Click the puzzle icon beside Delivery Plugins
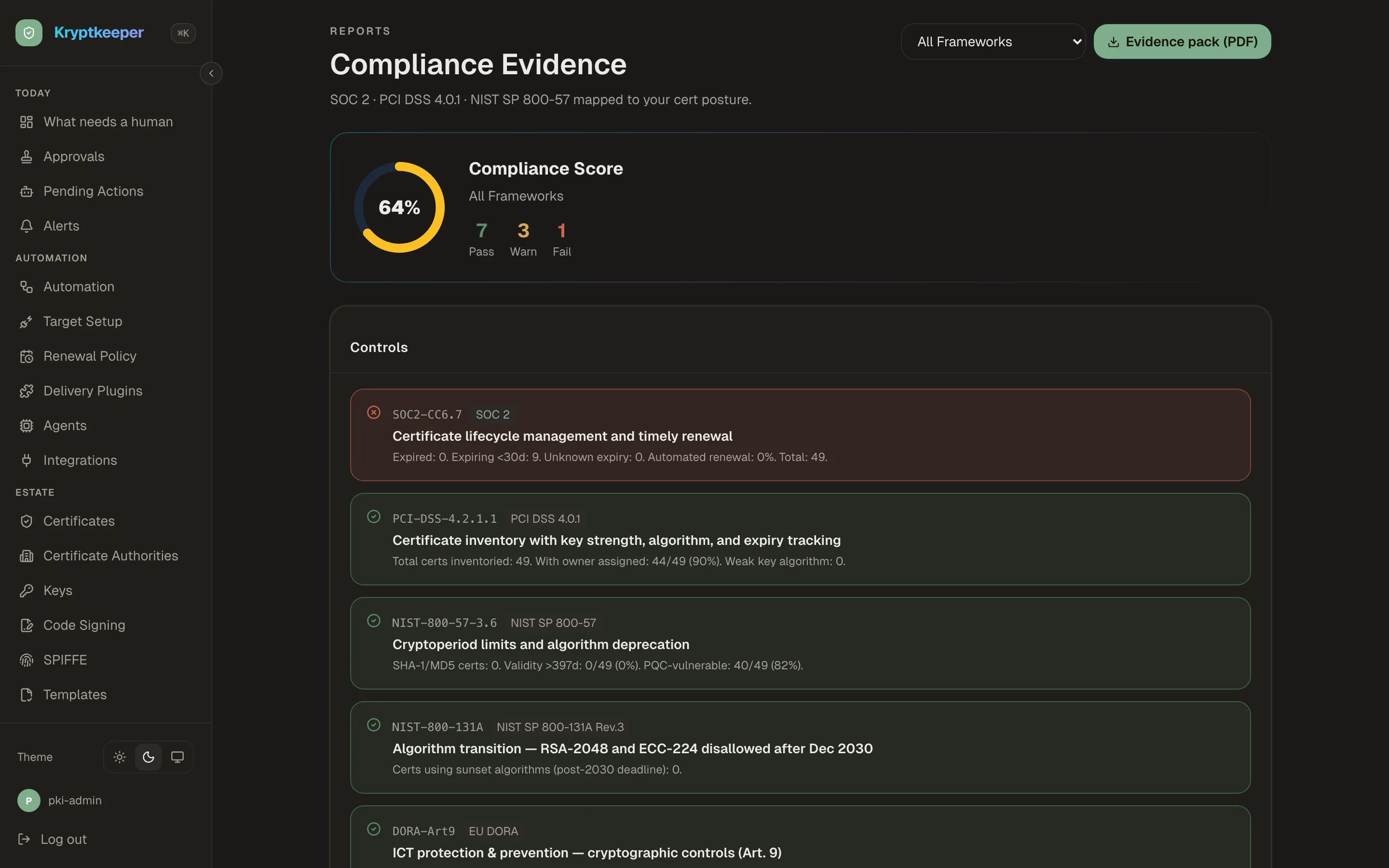The image size is (1389, 868). [27, 391]
